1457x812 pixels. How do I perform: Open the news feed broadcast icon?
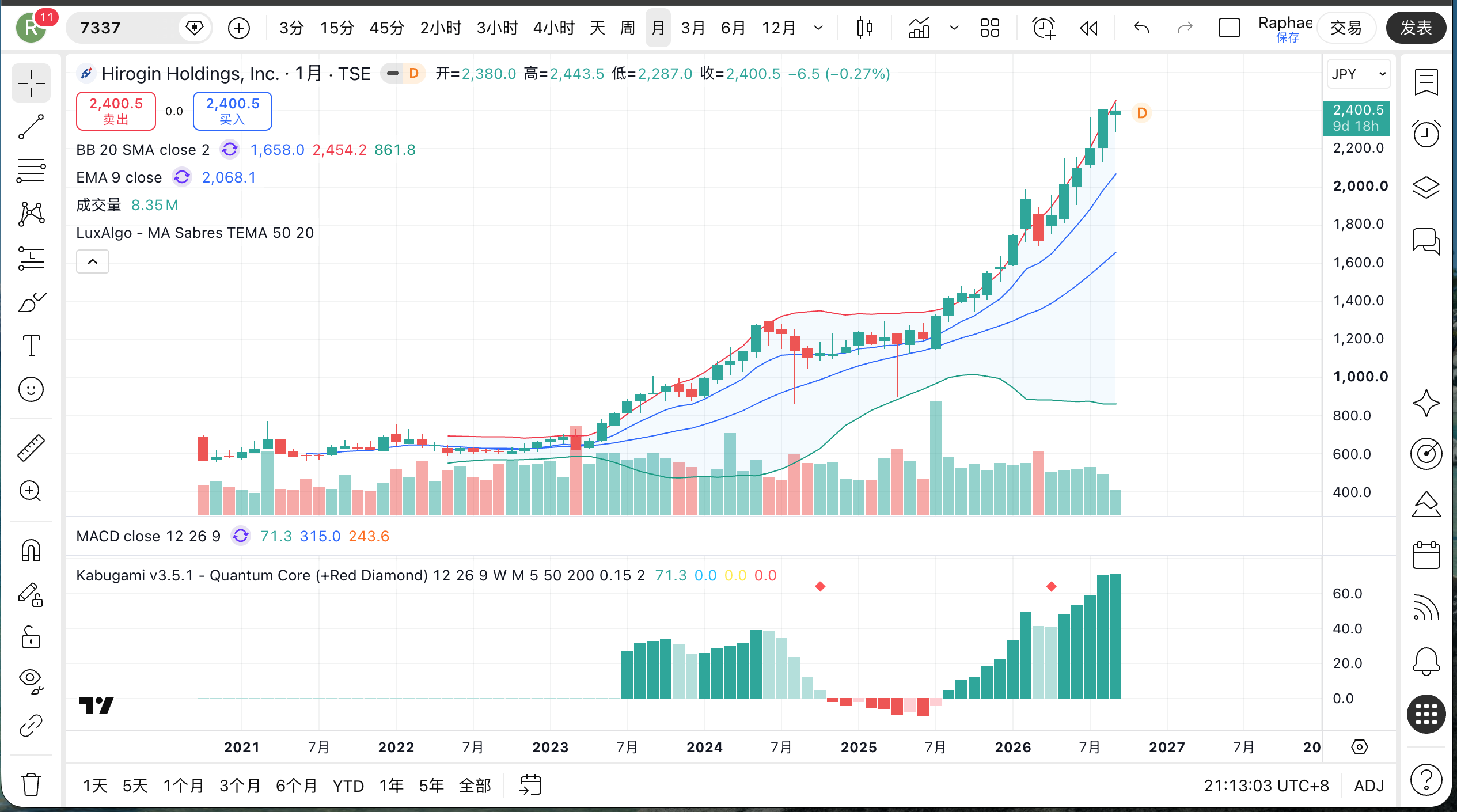(x=1426, y=608)
